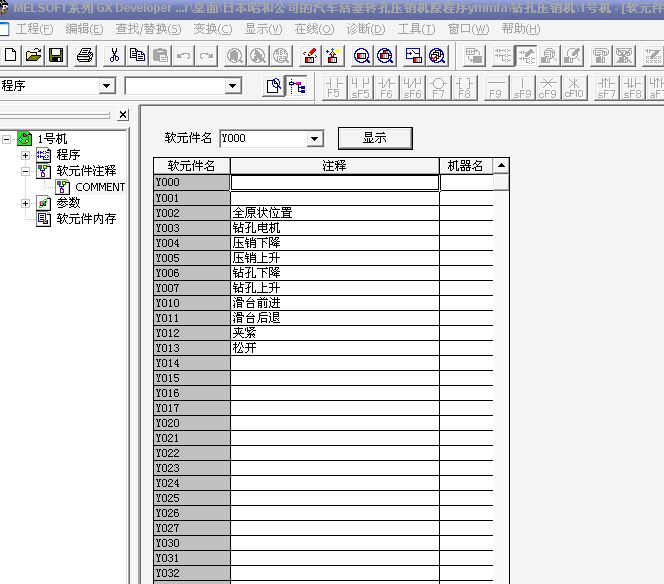Click the table scrollbar up arrow
The image size is (664, 584).
(x=501, y=165)
